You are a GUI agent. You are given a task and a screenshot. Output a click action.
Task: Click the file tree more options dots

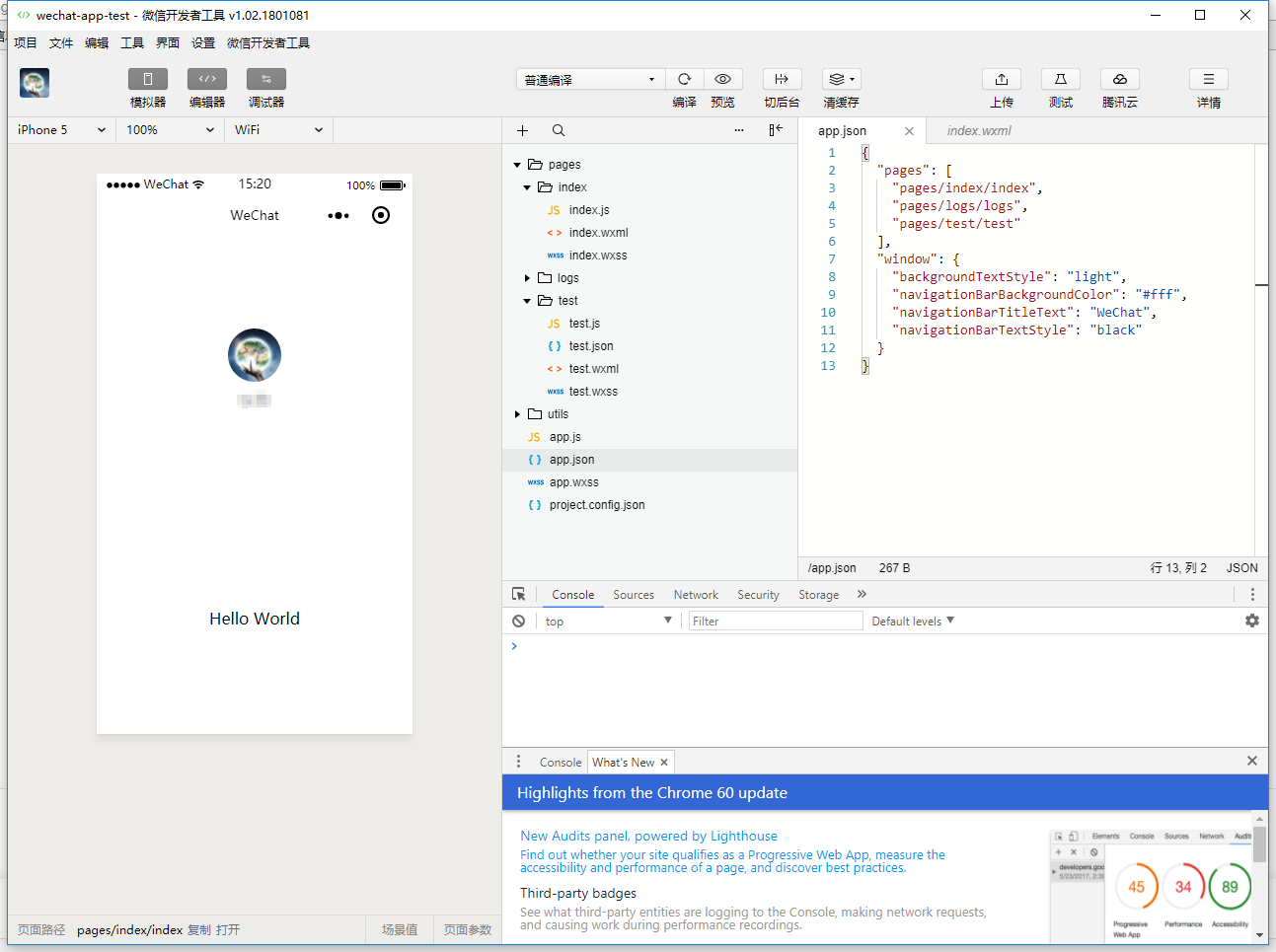click(x=739, y=130)
